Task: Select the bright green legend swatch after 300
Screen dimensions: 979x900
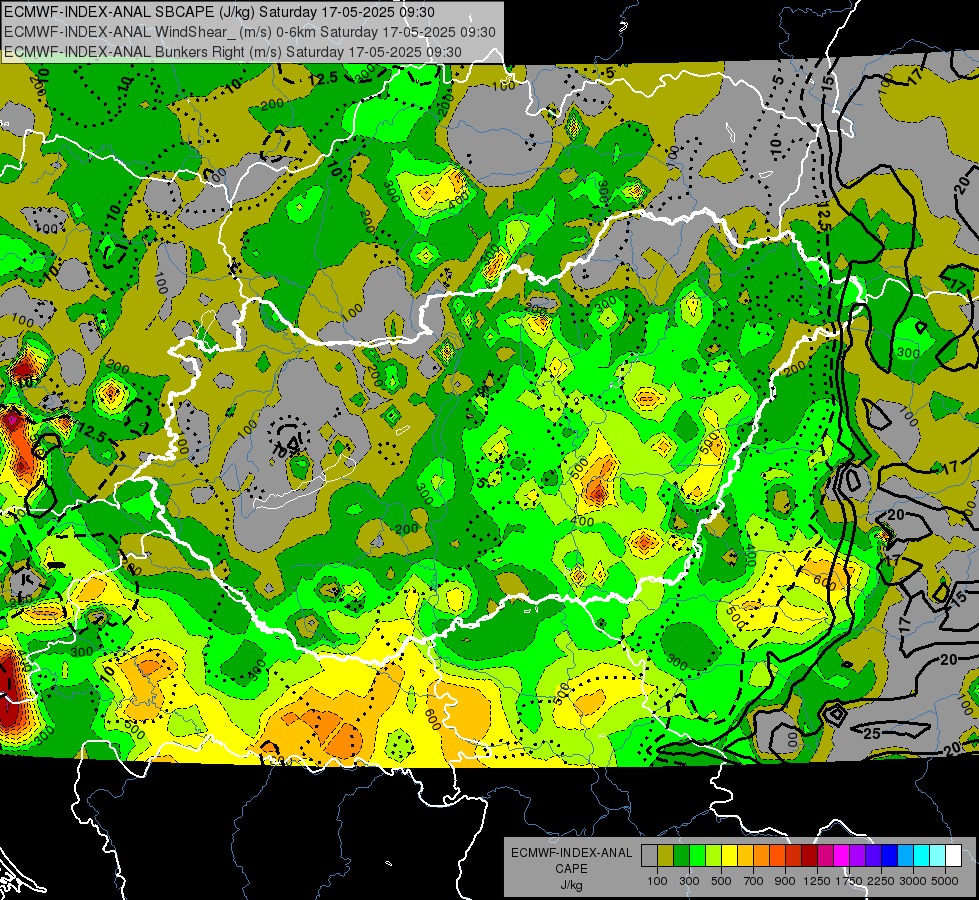Action: point(697,856)
